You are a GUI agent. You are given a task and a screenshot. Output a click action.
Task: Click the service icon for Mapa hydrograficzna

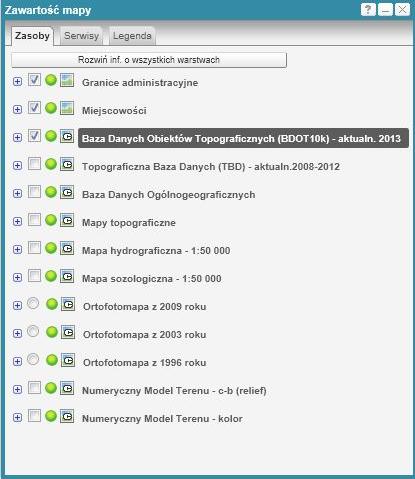(67, 248)
